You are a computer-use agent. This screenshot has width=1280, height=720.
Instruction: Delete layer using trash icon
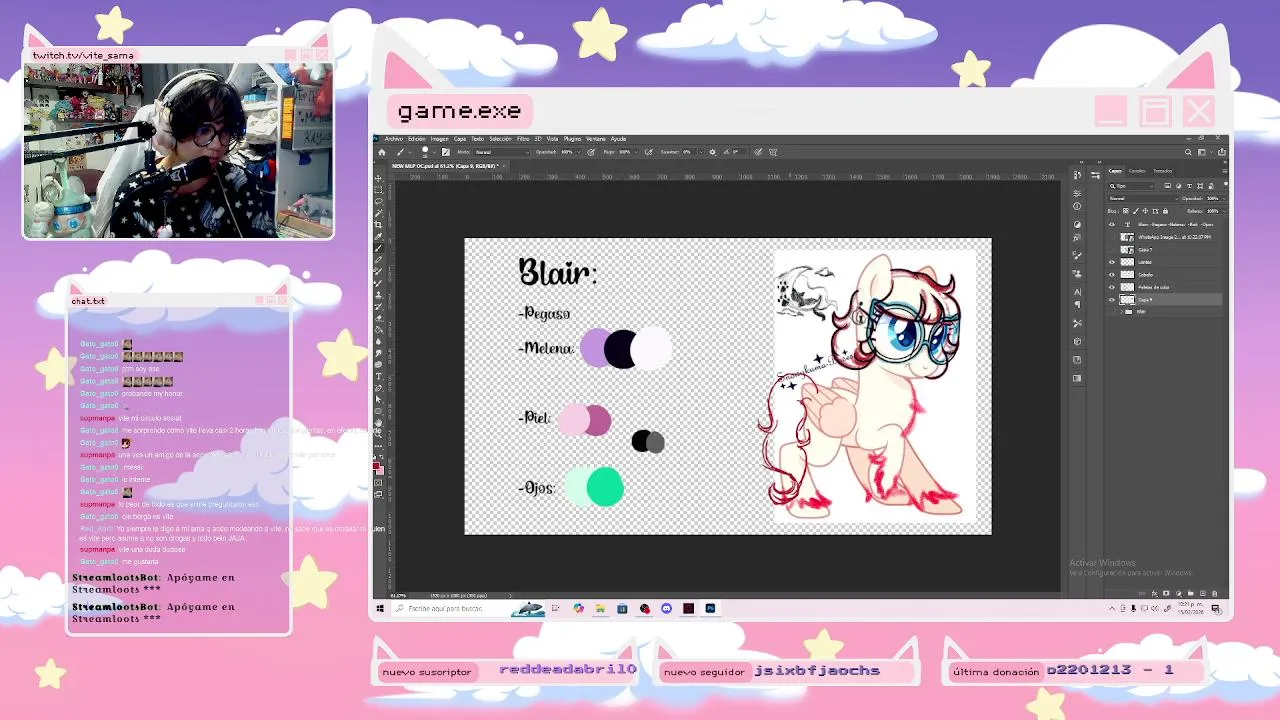1215,593
